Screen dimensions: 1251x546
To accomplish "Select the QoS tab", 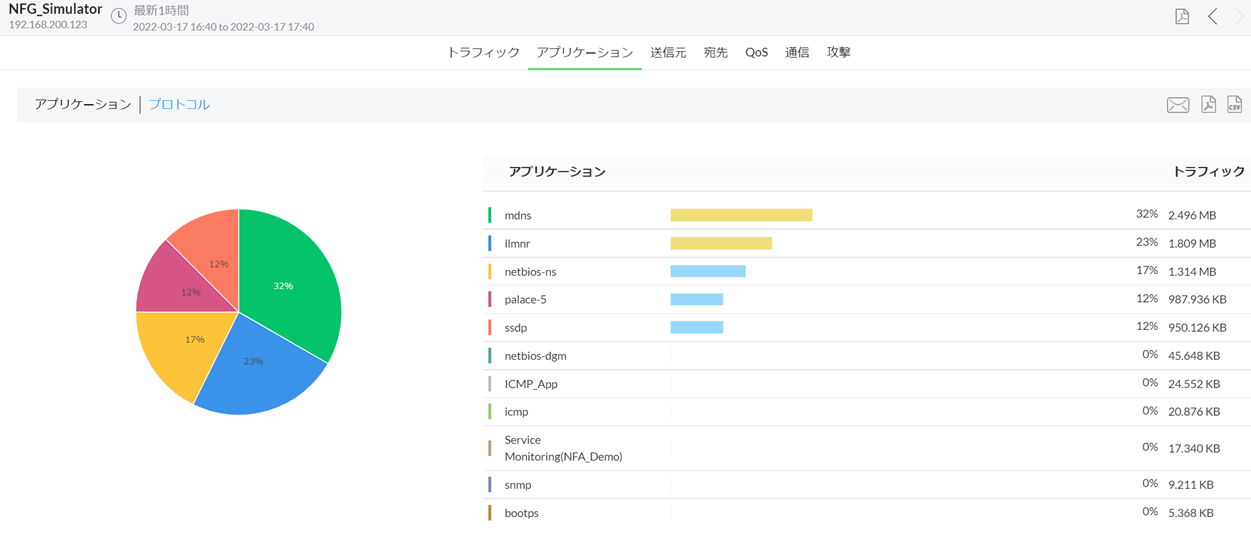I will (x=756, y=52).
